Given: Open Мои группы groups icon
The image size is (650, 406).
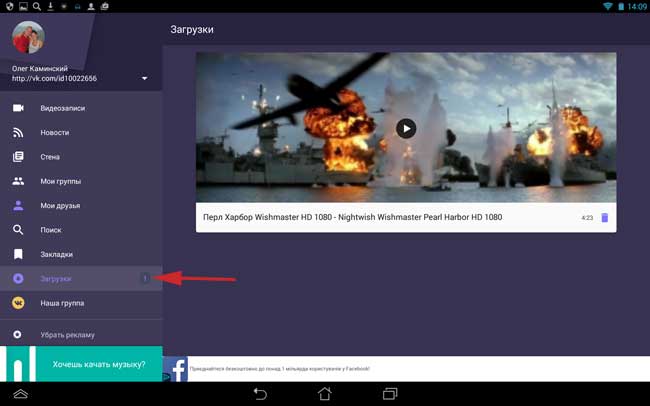Looking at the screenshot, I should (18, 181).
